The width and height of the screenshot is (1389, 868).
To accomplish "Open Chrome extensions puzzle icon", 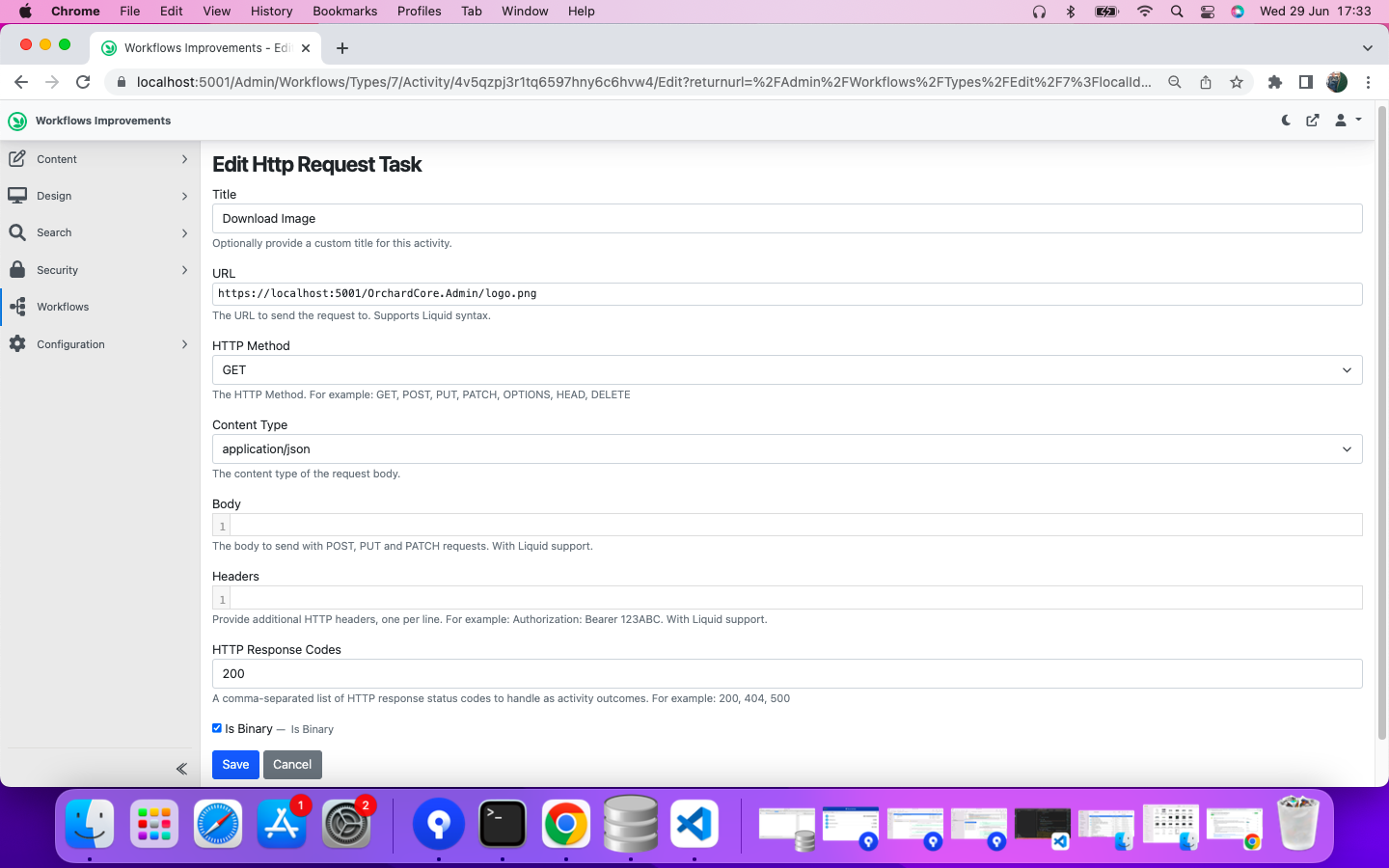I will tap(1275, 82).
